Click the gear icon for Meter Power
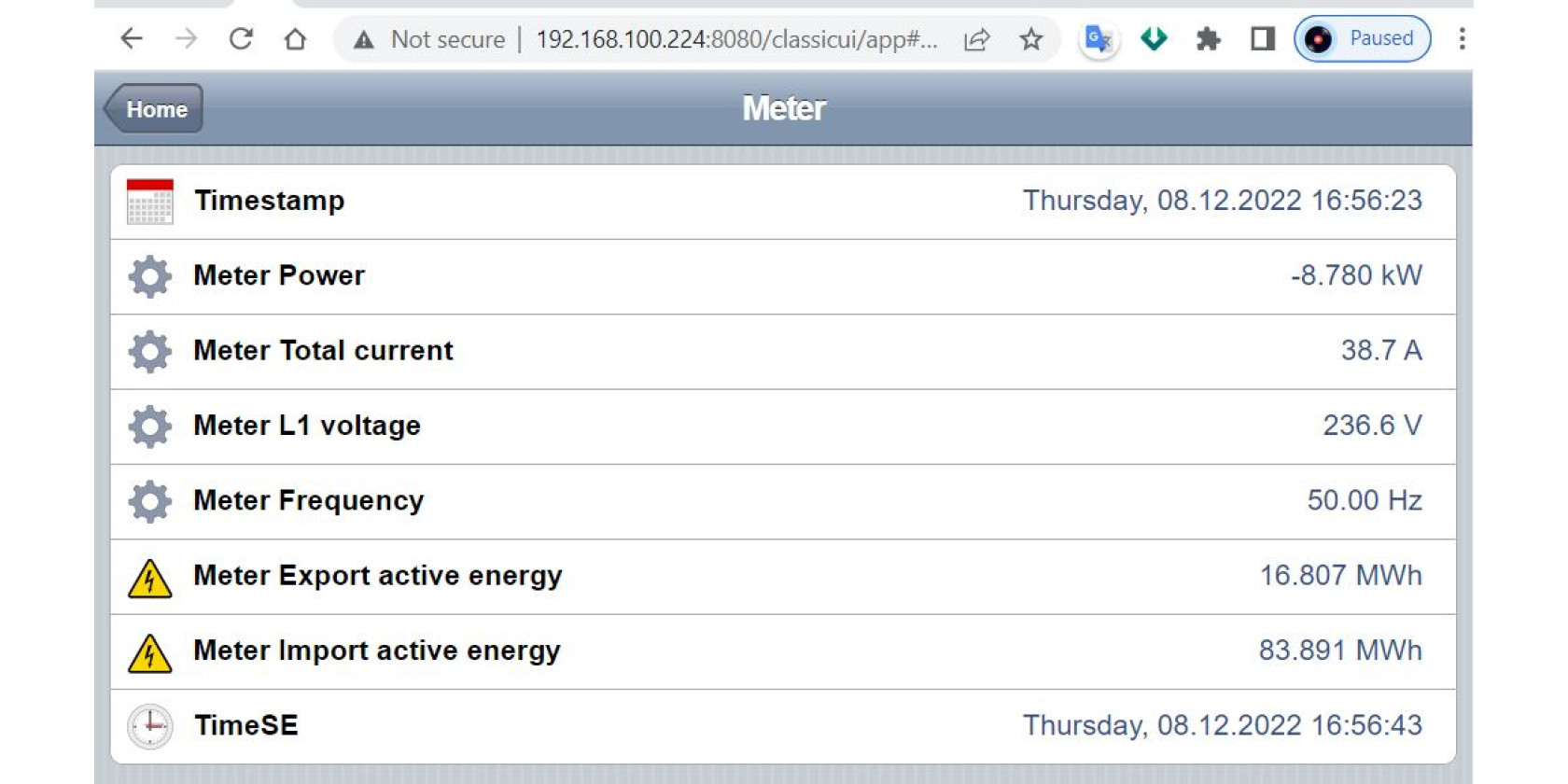Viewport: 1568px width, 784px height. pyautogui.click(x=149, y=276)
